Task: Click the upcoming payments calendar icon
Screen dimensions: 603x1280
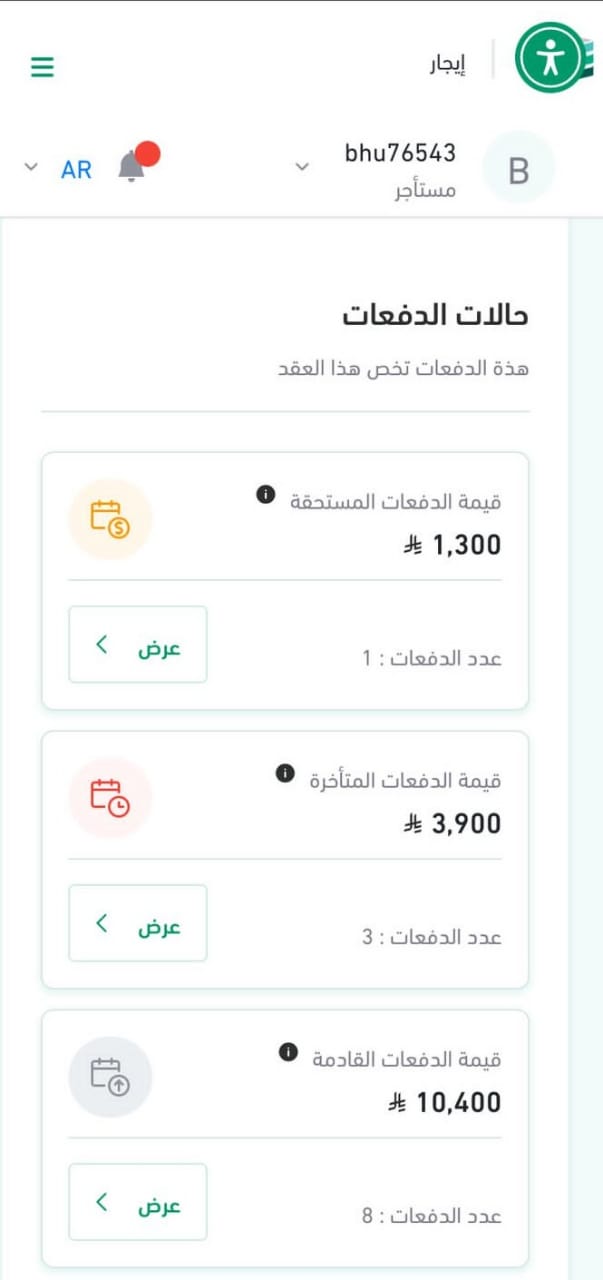Action: pyautogui.click(x=110, y=1077)
